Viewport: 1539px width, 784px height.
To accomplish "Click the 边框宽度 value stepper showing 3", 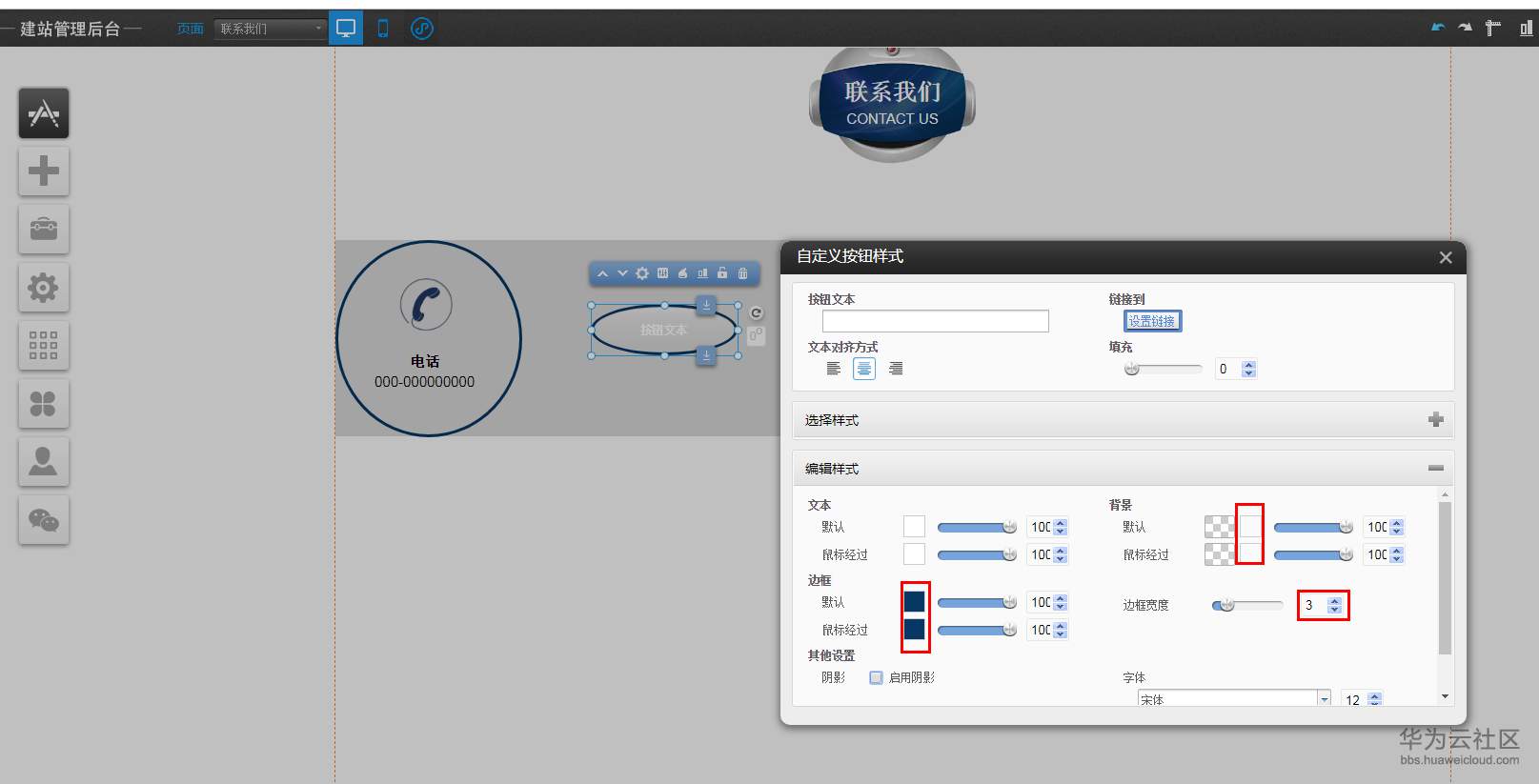I will point(1334,605).
